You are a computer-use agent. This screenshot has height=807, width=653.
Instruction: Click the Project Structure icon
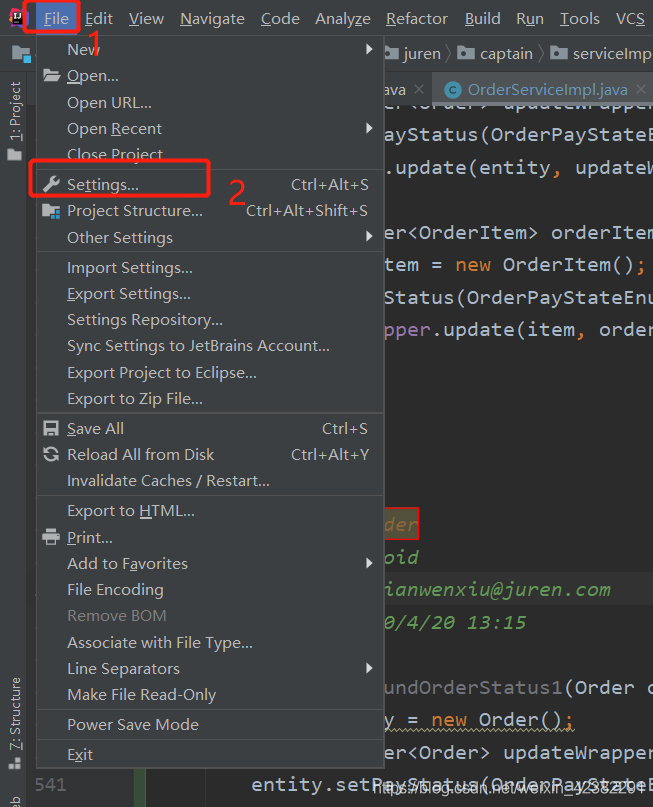click(51, 210)
